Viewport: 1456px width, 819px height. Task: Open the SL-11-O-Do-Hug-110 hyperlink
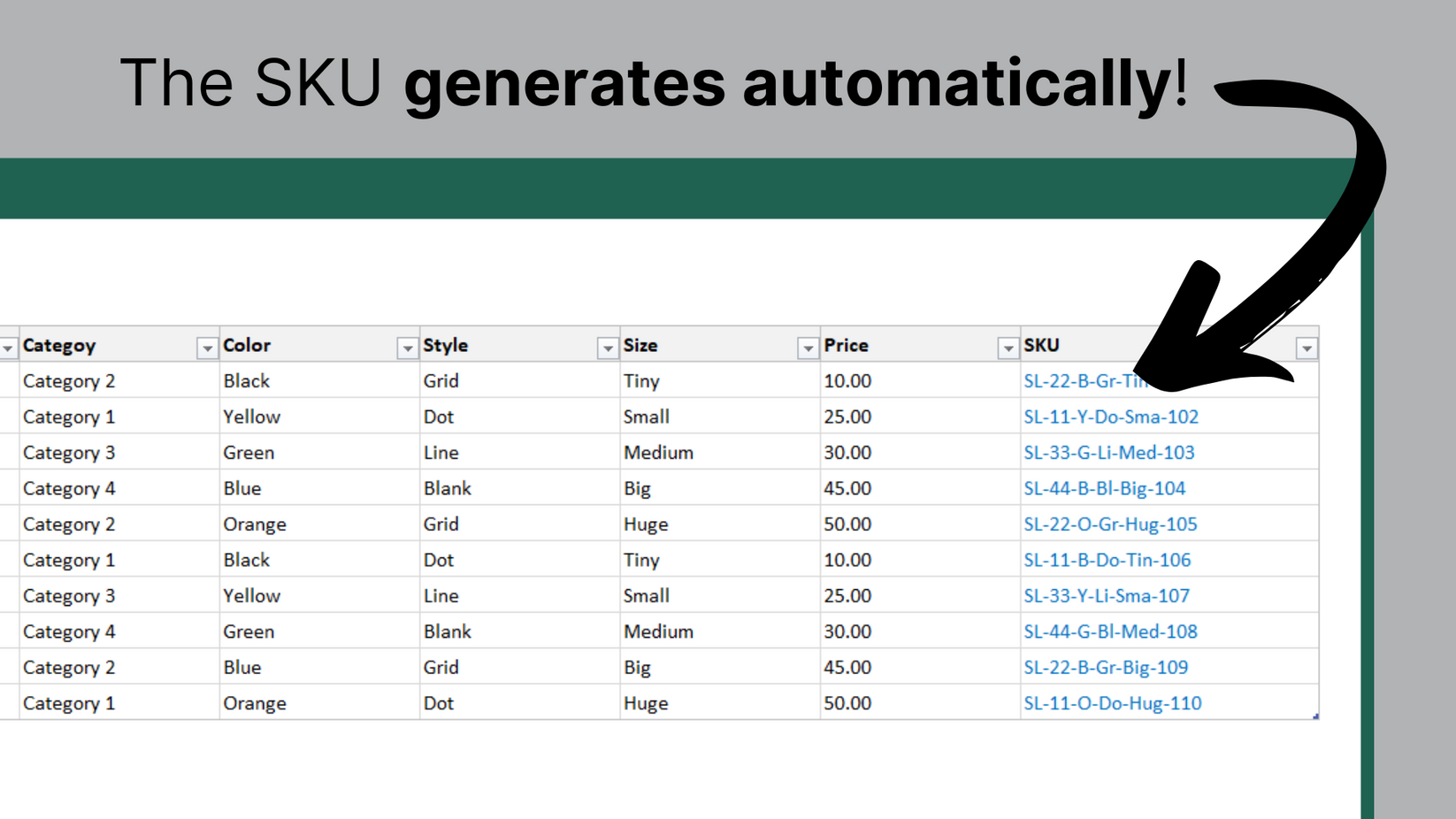click(1113, 702)
